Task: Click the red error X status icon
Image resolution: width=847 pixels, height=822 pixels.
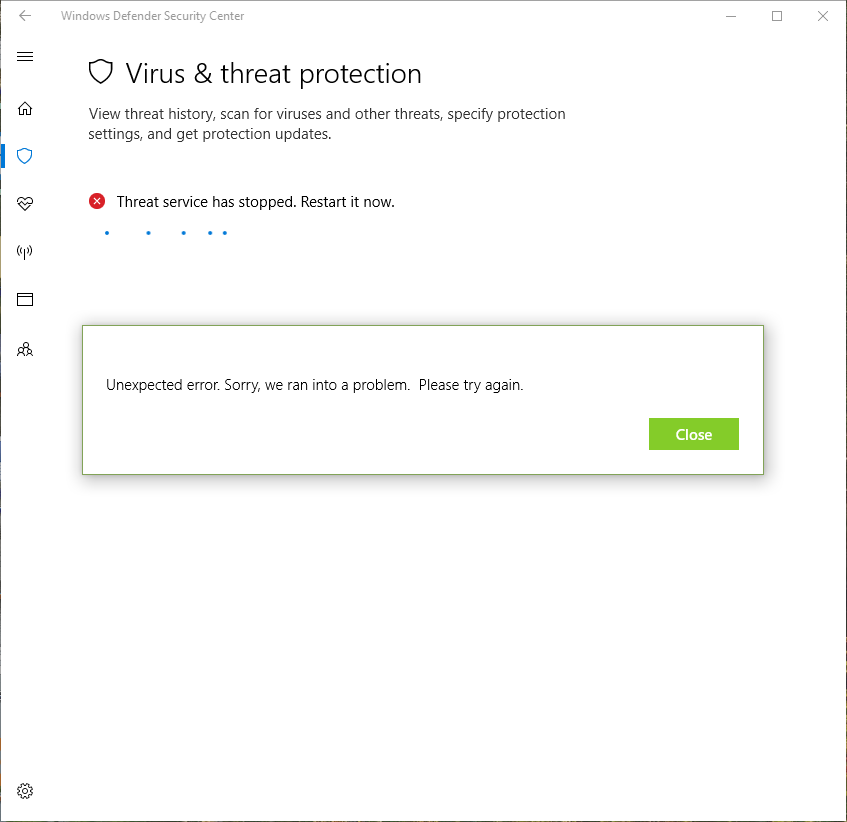Action: pyautogui.click(x=97, y=201)
